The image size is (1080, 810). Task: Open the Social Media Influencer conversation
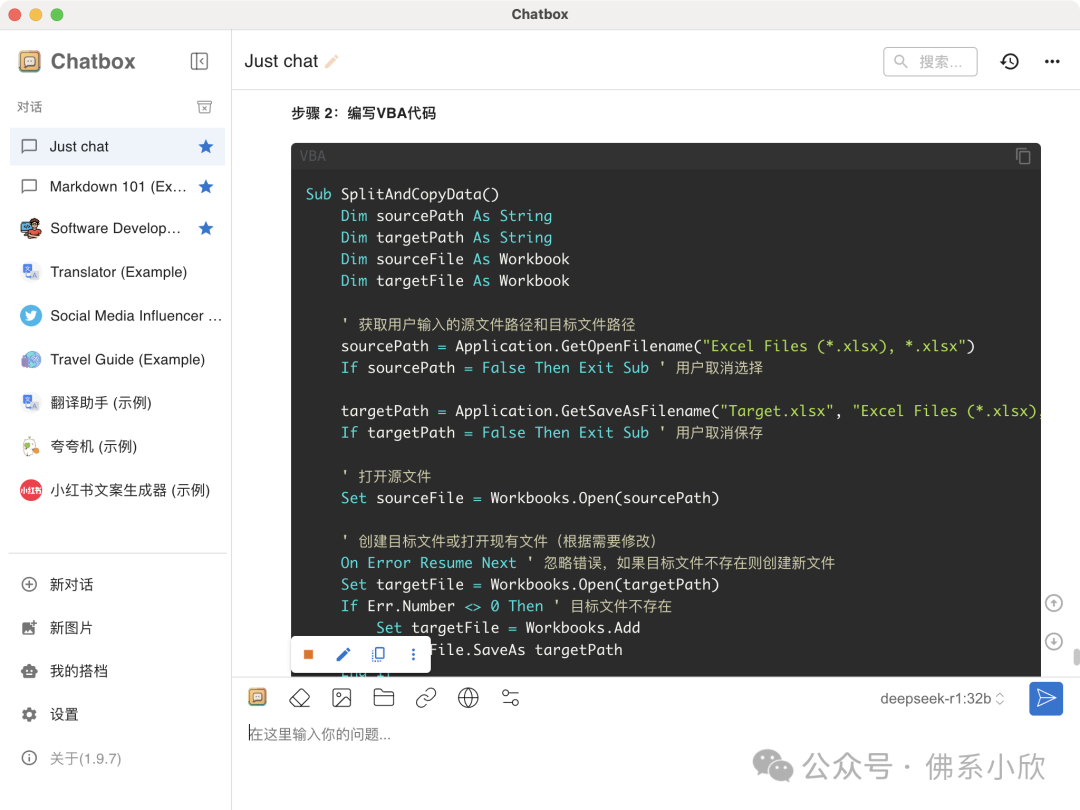coord(117,315)
